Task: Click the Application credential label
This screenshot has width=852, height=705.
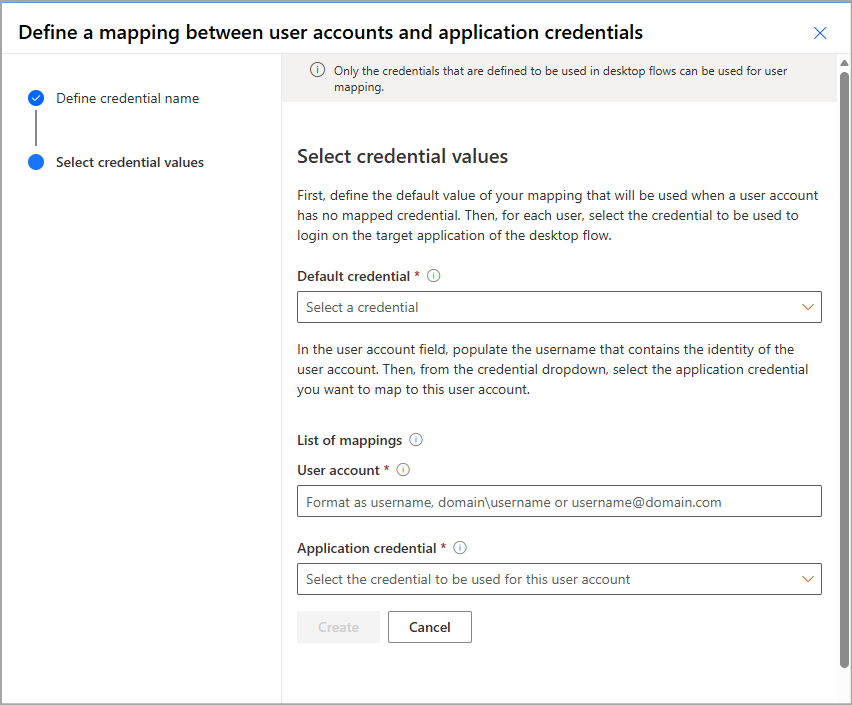Action: 367,548
